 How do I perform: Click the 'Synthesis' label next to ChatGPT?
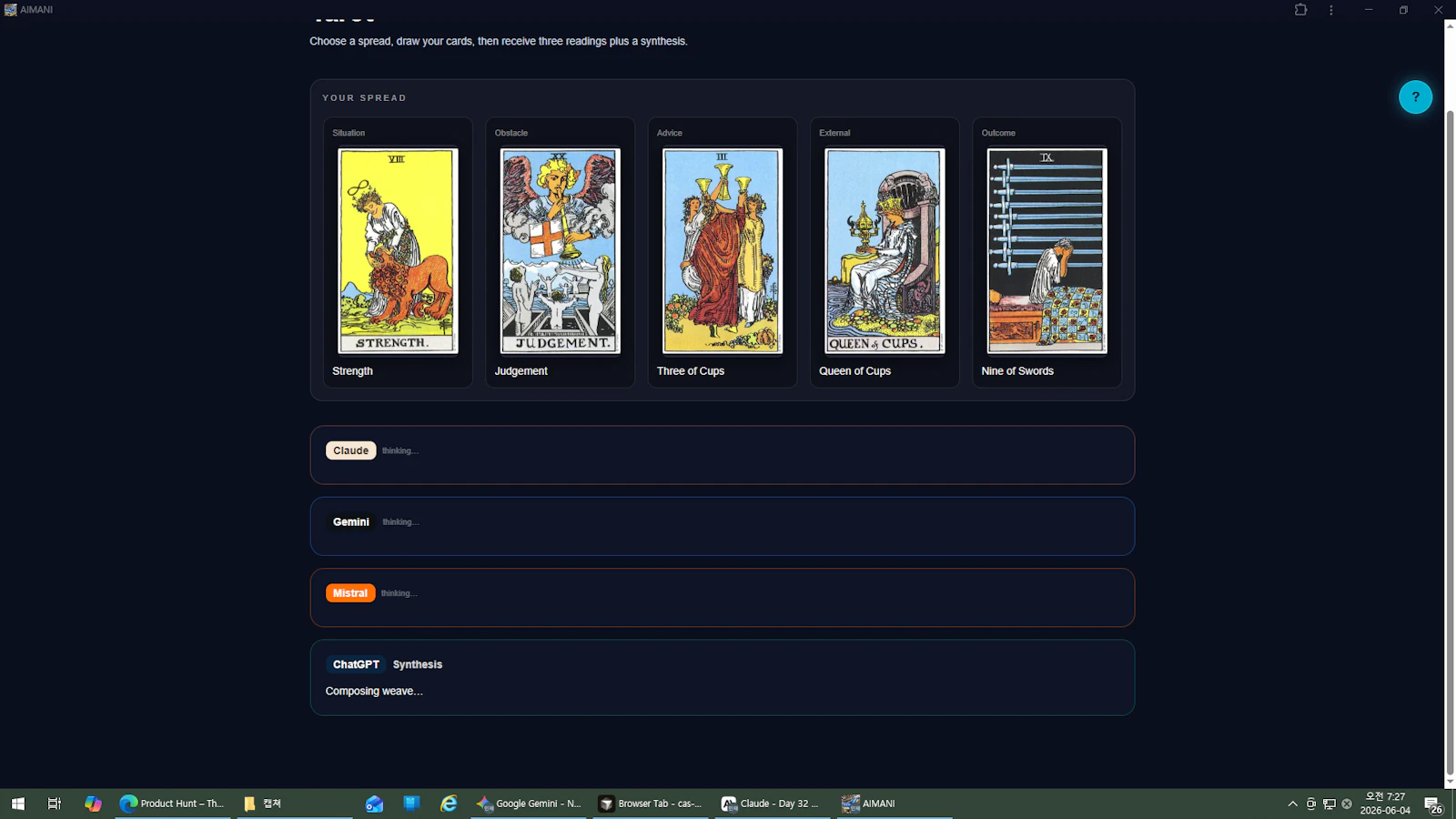point(418,664)
